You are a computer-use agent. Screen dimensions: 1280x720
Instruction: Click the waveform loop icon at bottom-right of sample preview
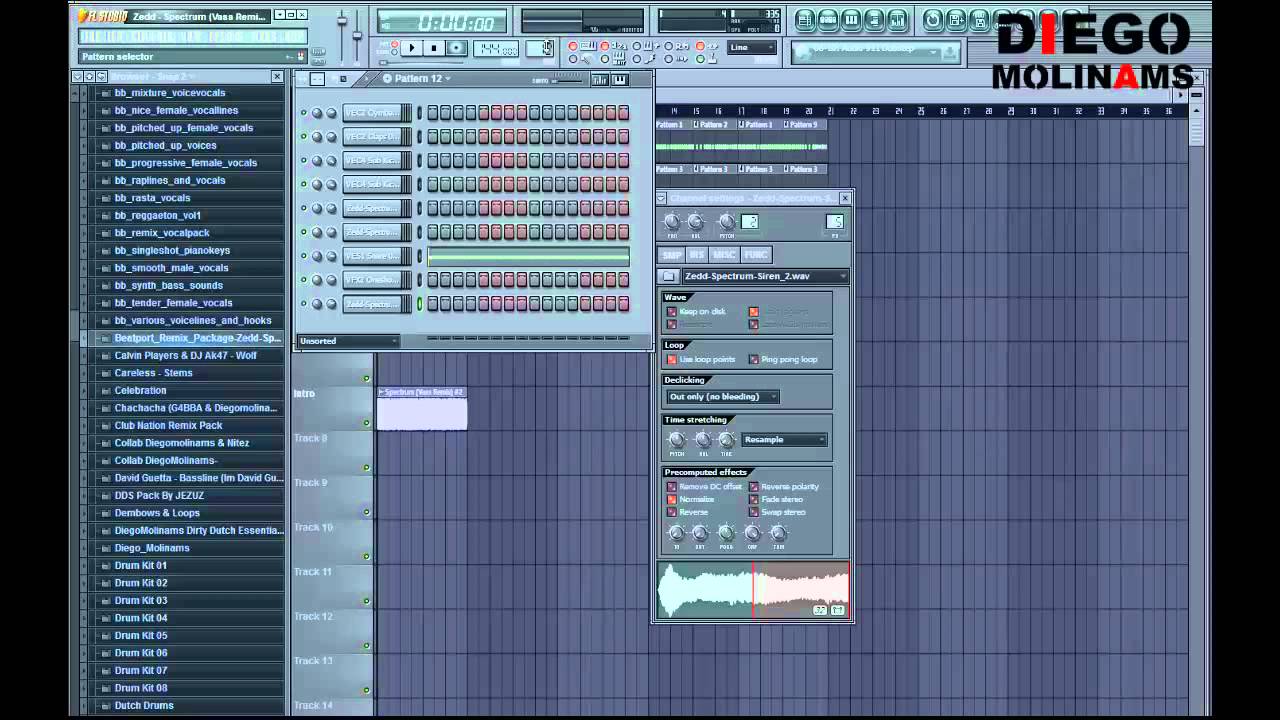(x=820, y=610)
